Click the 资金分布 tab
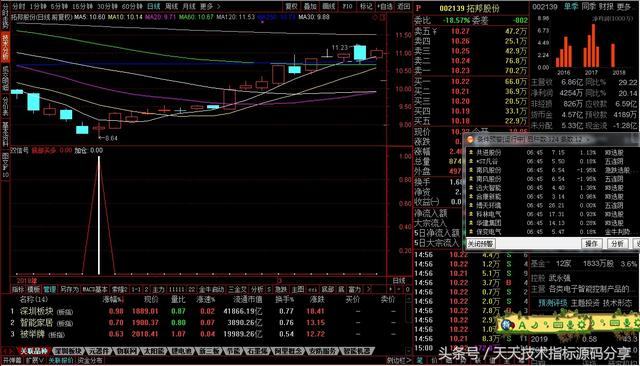 point(90,361)
